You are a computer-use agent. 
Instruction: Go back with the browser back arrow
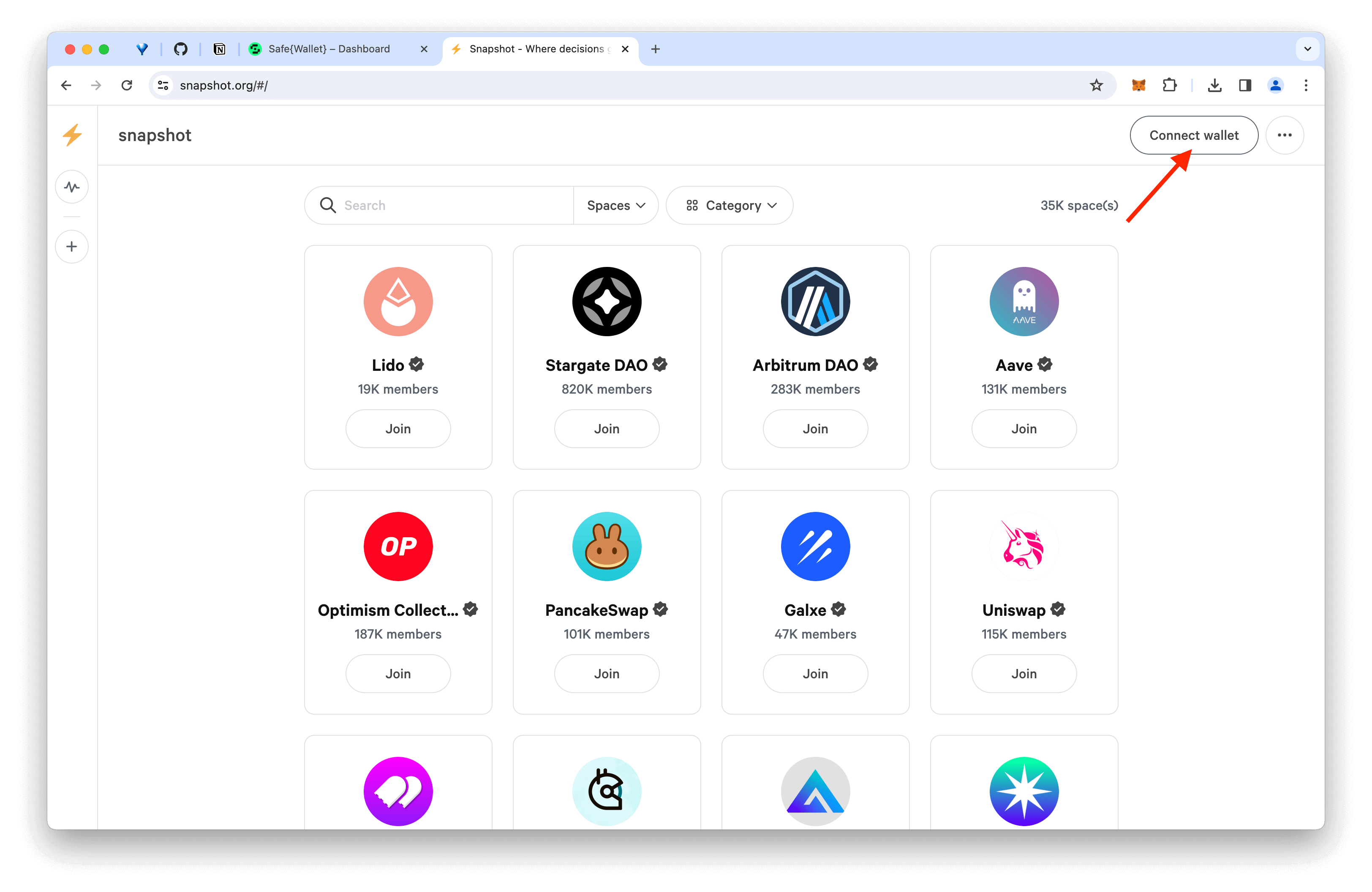pyautogui.click(x=66, y=85)
